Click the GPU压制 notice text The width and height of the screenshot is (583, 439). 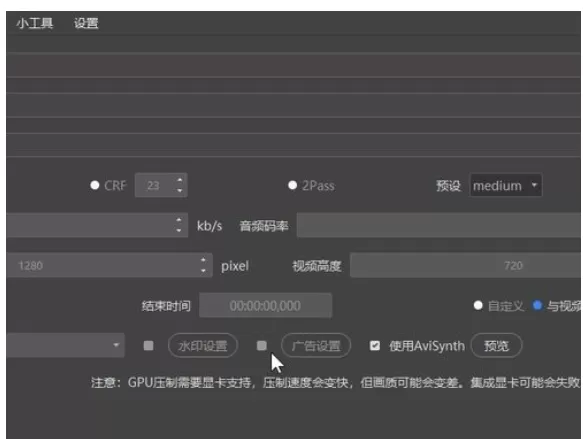pyautogui.click(x=335, y=382)
